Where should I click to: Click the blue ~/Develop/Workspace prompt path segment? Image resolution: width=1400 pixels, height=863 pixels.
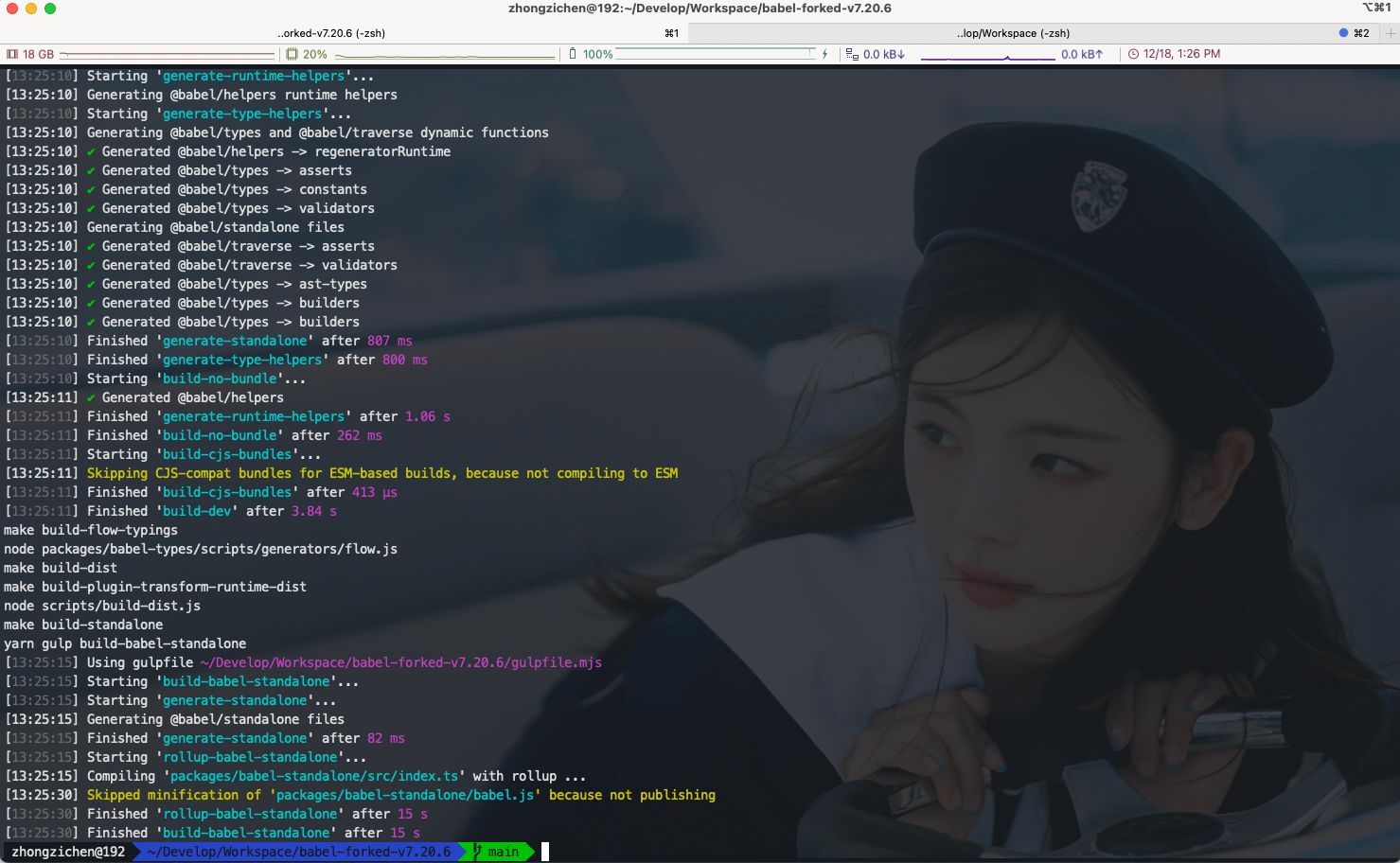coord(299,852)
